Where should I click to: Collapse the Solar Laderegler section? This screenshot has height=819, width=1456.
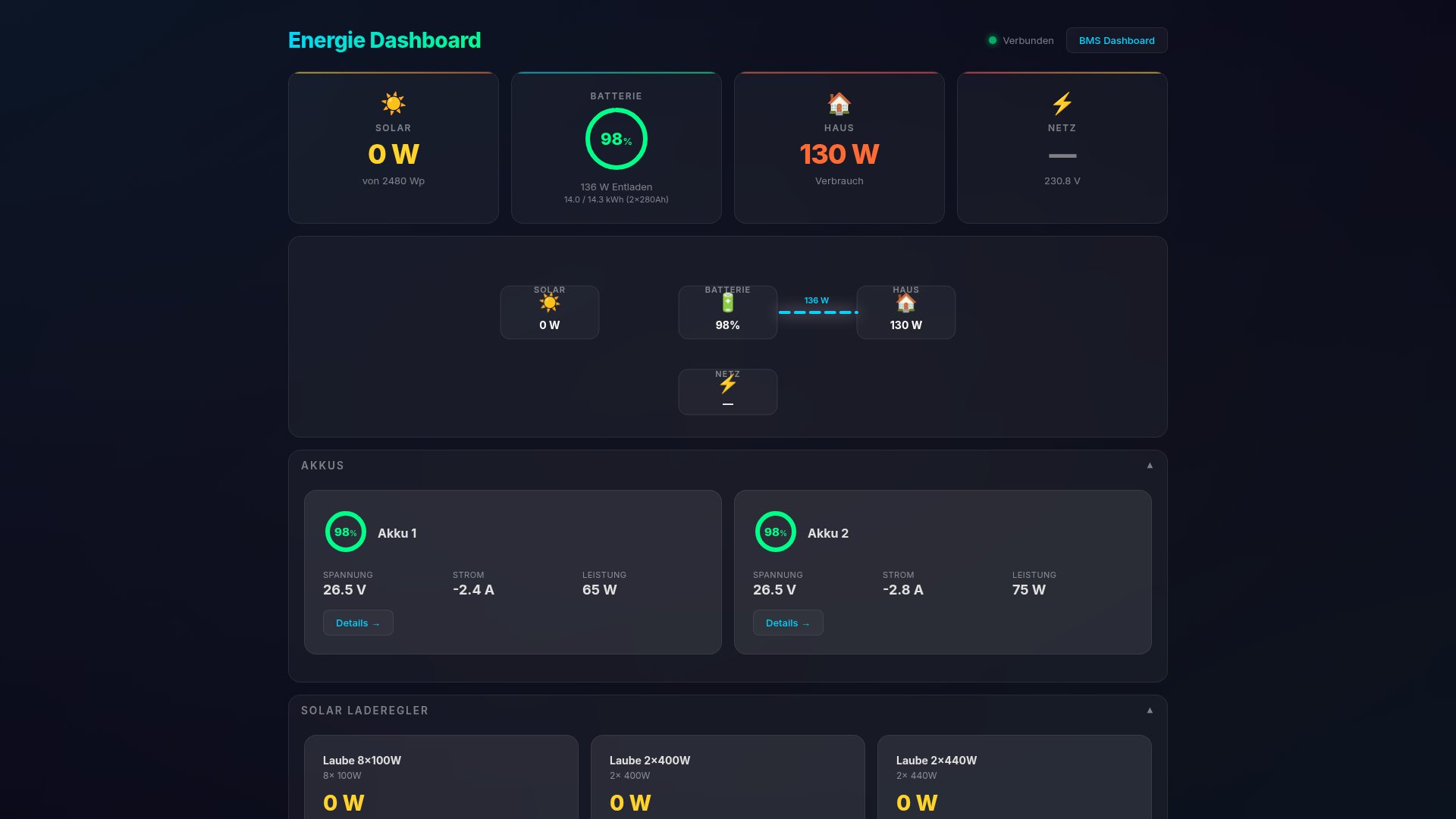pos(1150,711)
